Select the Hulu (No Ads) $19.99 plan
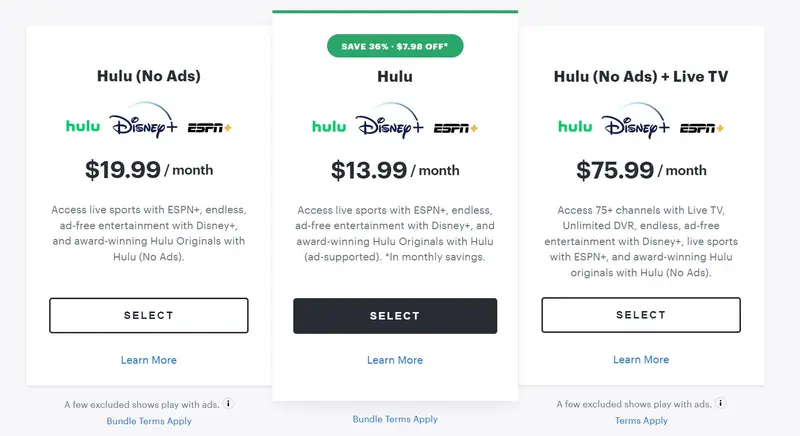 149,315
